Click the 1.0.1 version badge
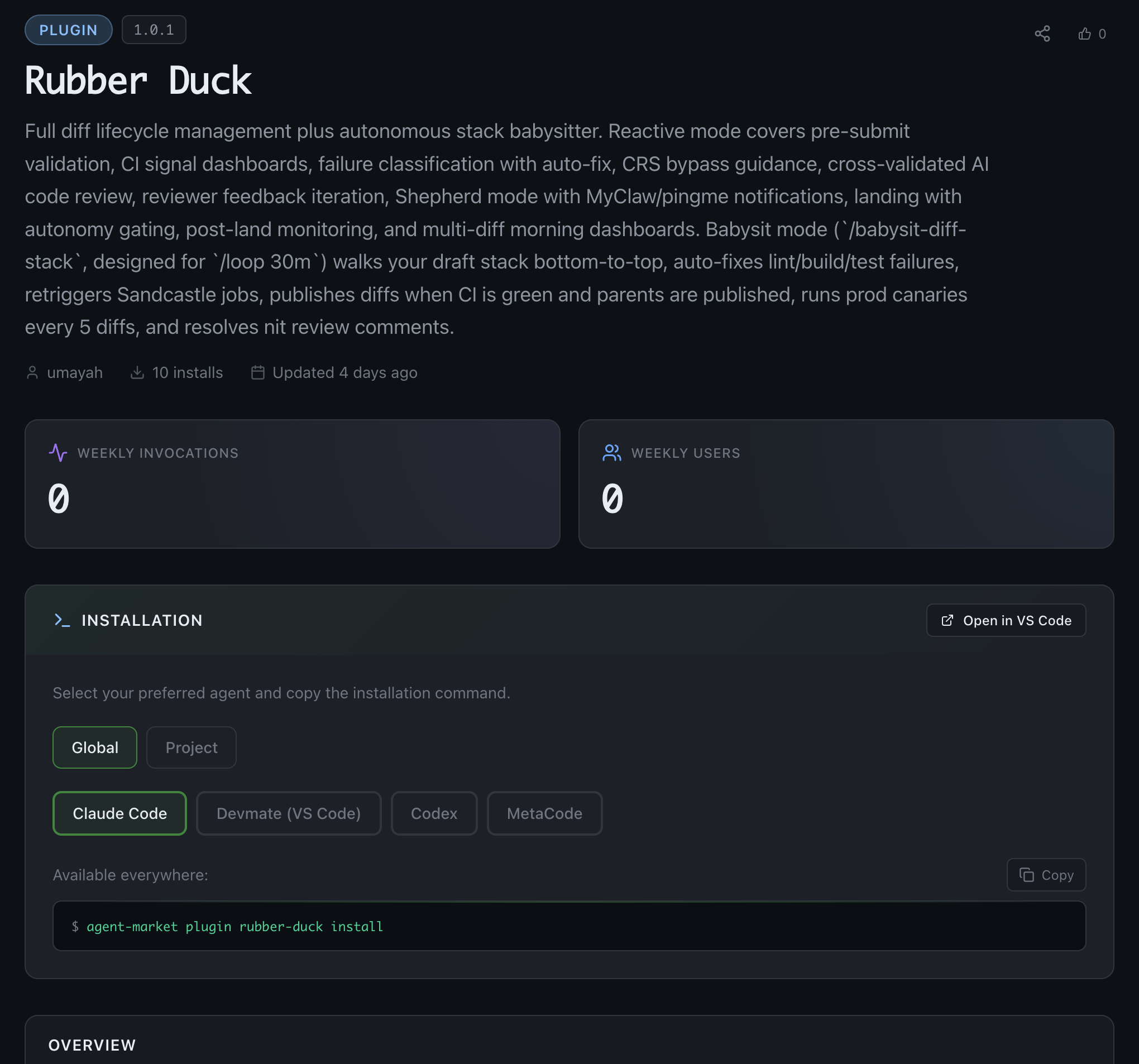 [x=154, y=30]
